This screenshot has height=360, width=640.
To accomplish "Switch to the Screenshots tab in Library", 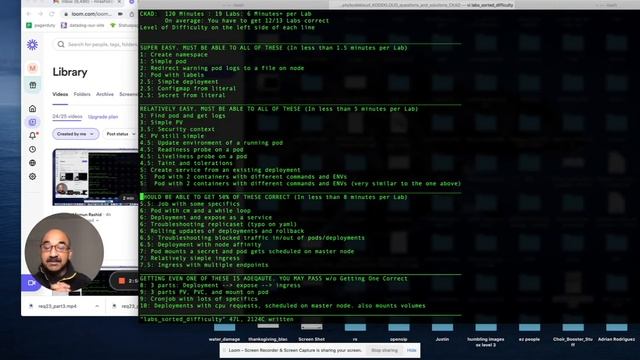I will pyautogui.click(x=129, y=94).
